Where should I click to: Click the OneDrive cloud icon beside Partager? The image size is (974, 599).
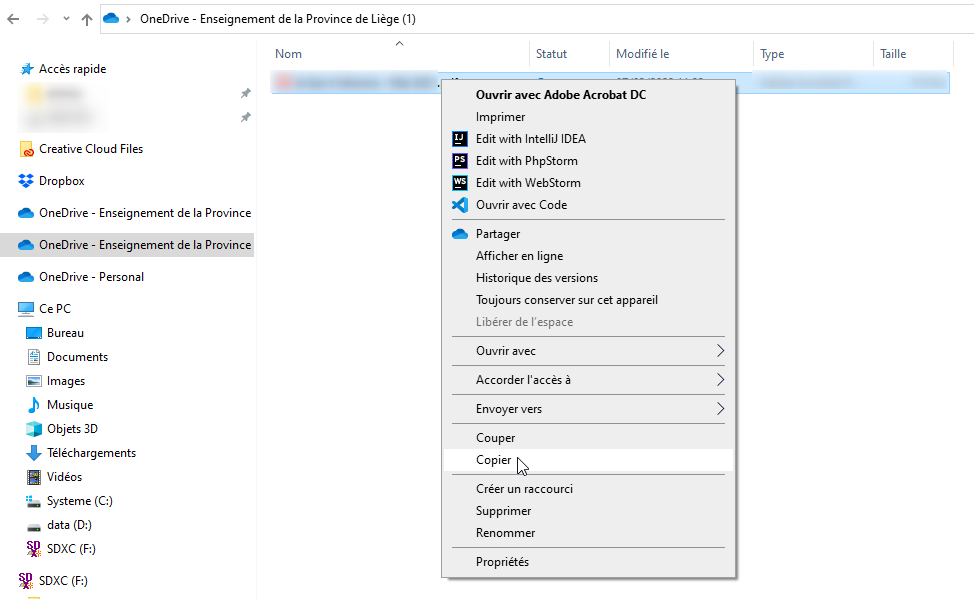tap(460, 234)
